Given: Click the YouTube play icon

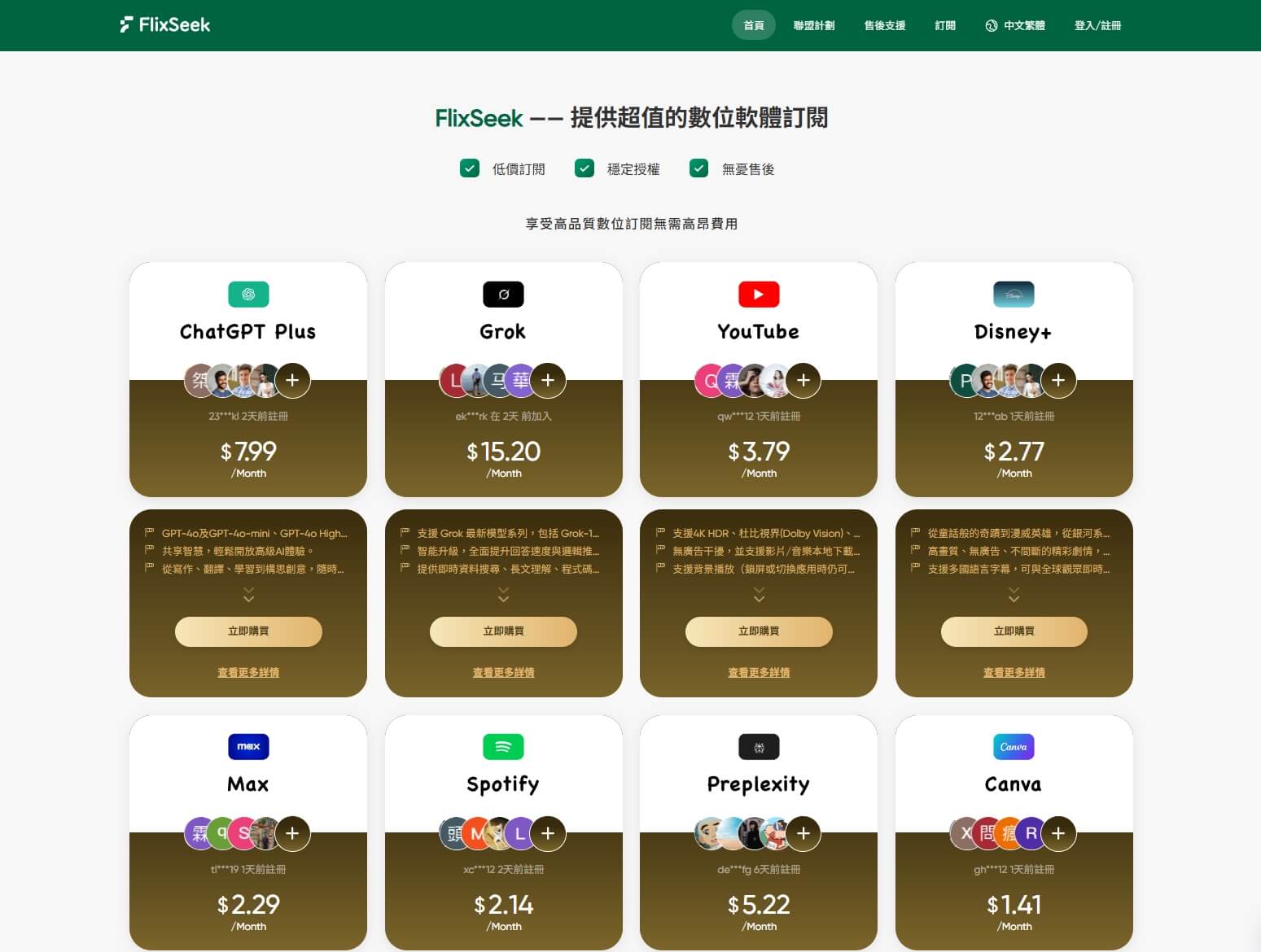Looking at the screenshot, I should (x=759, y=295).
